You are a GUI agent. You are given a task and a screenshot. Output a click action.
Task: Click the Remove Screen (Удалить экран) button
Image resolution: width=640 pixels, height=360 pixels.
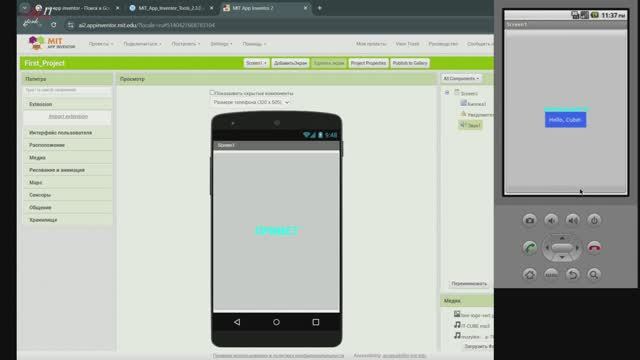tap(329, 63)
